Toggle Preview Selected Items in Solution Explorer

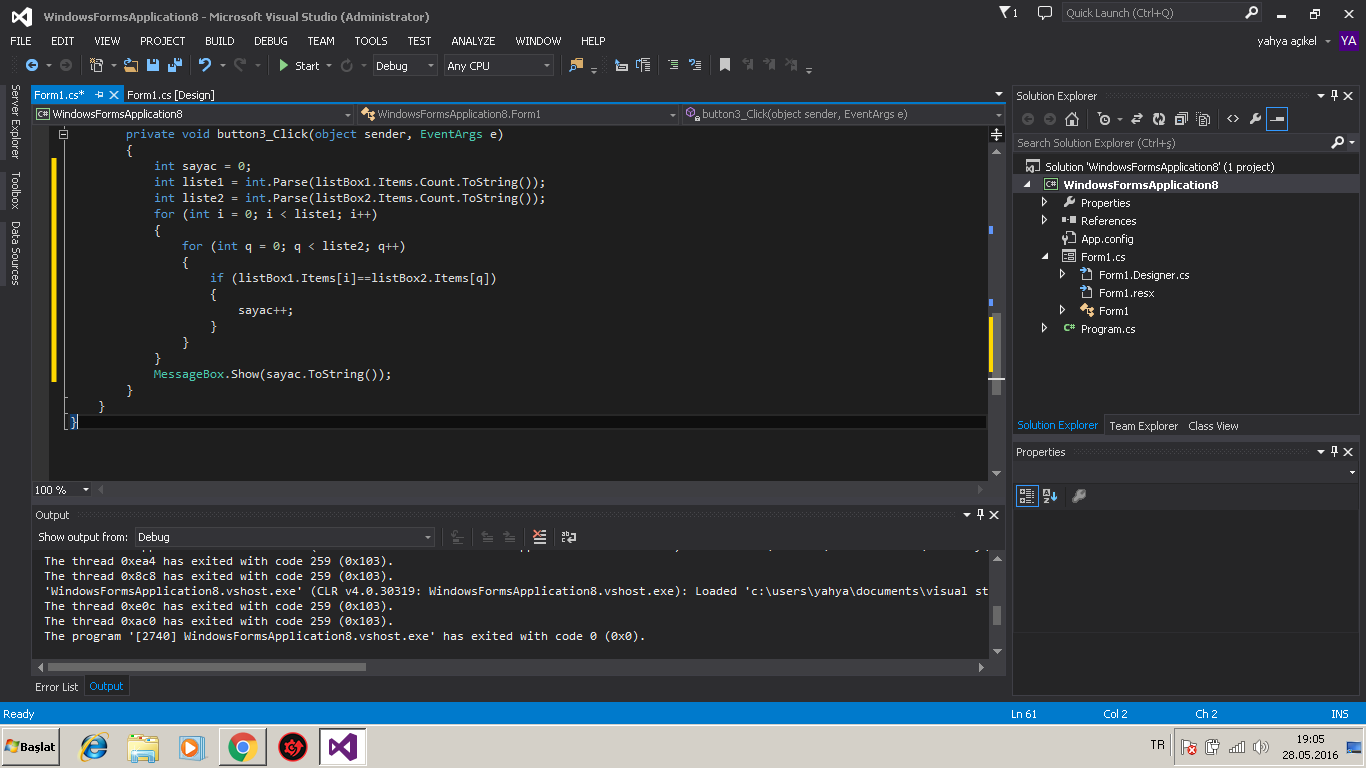coord(1277,119)
